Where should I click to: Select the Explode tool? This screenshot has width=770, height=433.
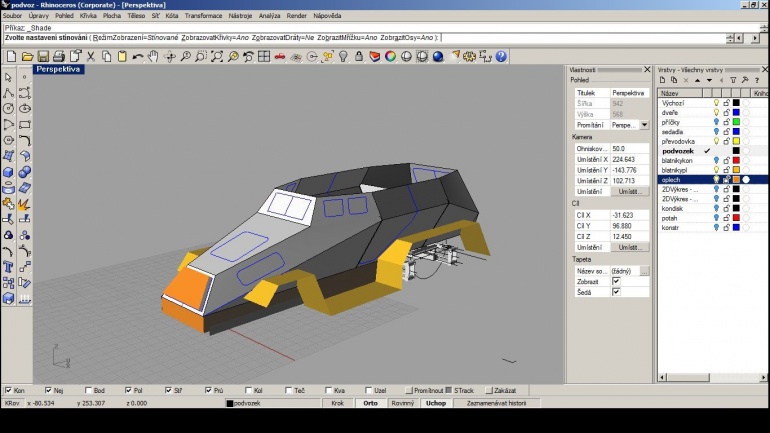pos(25,204)
